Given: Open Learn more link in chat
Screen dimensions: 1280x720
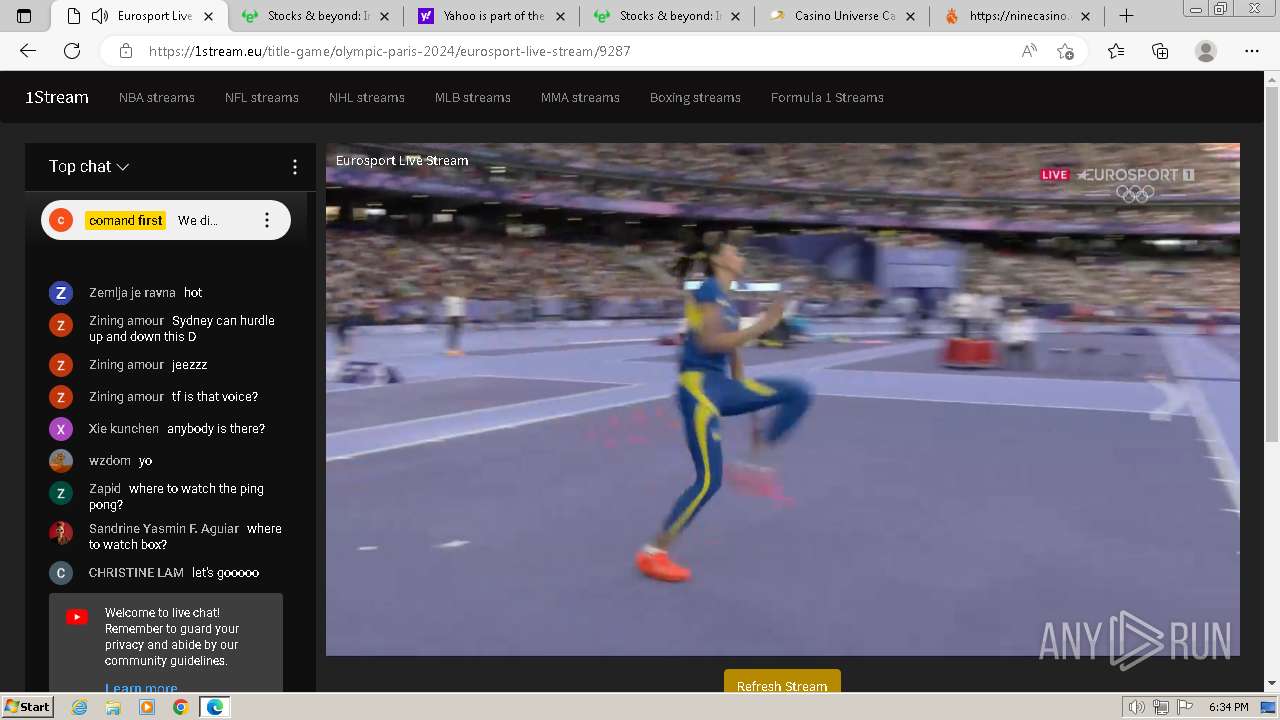Looking at the screenshot, I should pos(141,688).
